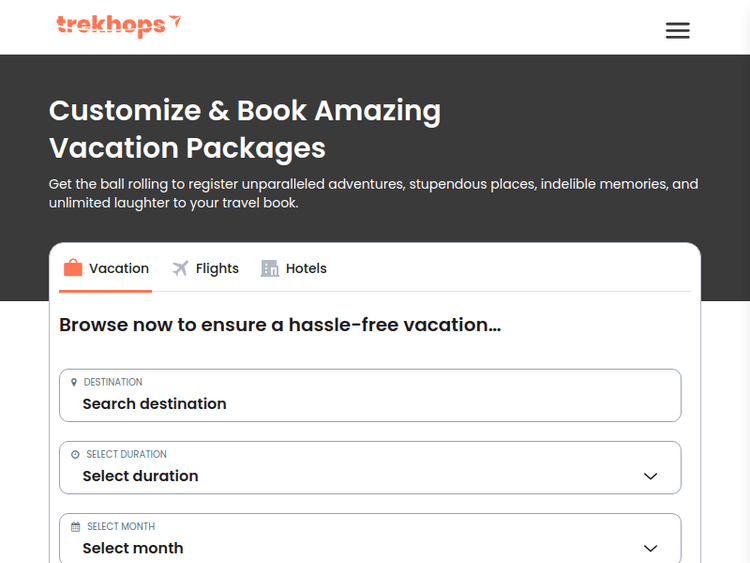The height and width of the screenshot is (563, 750).
Task: Expand the duration chevron arrow
Action: [650, 476]
